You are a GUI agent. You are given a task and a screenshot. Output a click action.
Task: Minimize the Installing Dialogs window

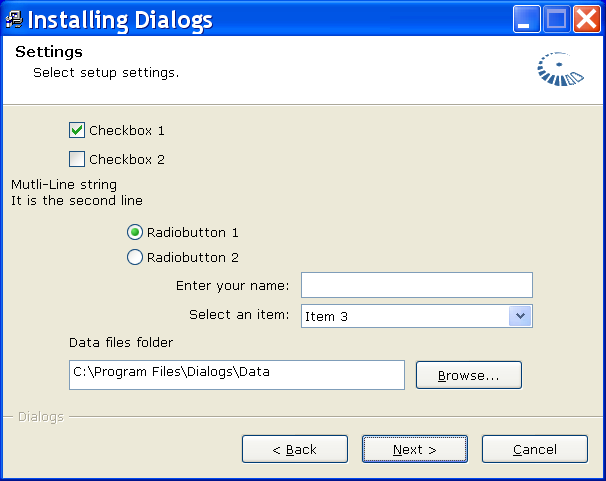526,19
